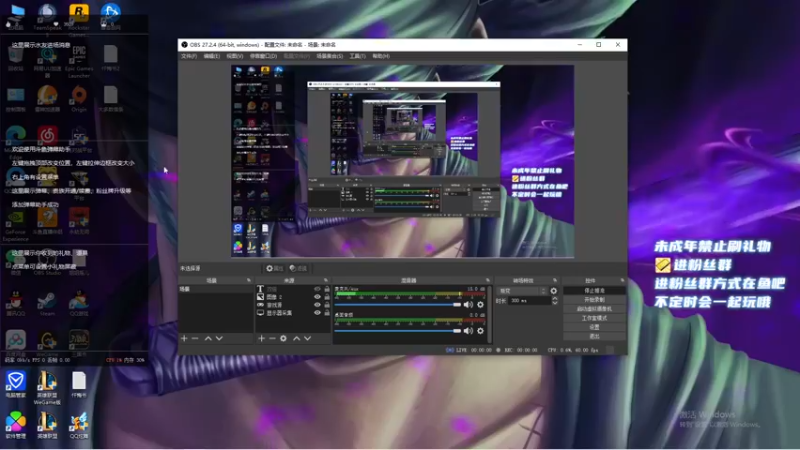Open QQ飞车 desktop shortcut
This screenshot has width=800, height=450.
coord(79,426)
